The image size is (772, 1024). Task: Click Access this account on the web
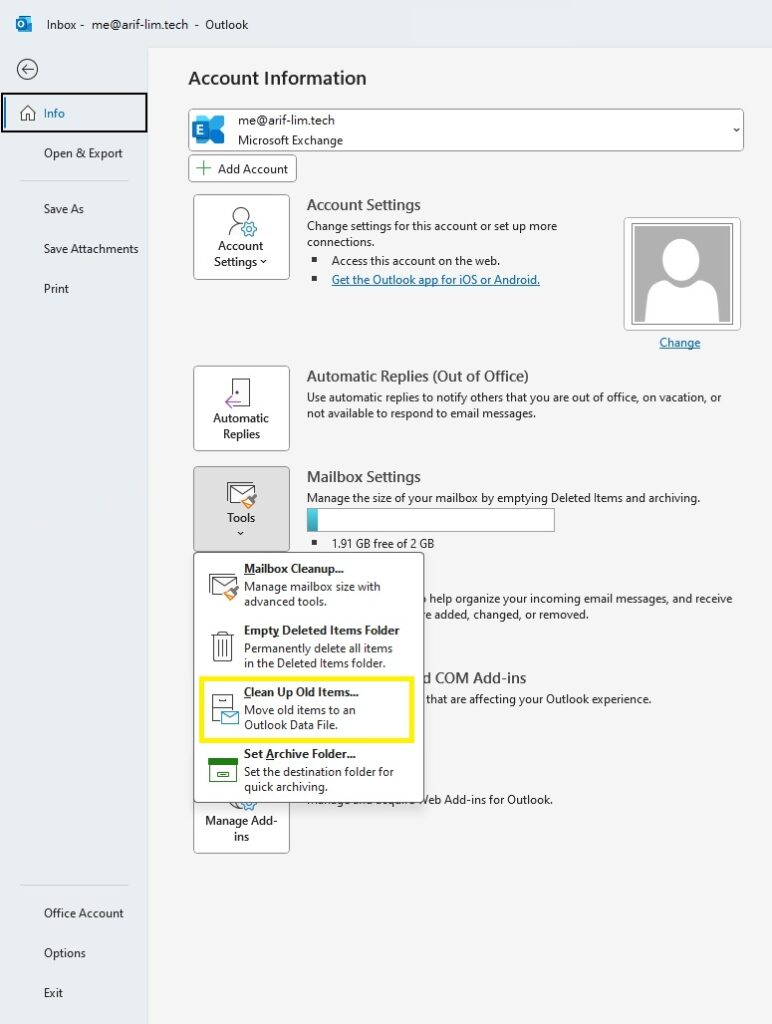pyautogui.click(x=415, y=261)
